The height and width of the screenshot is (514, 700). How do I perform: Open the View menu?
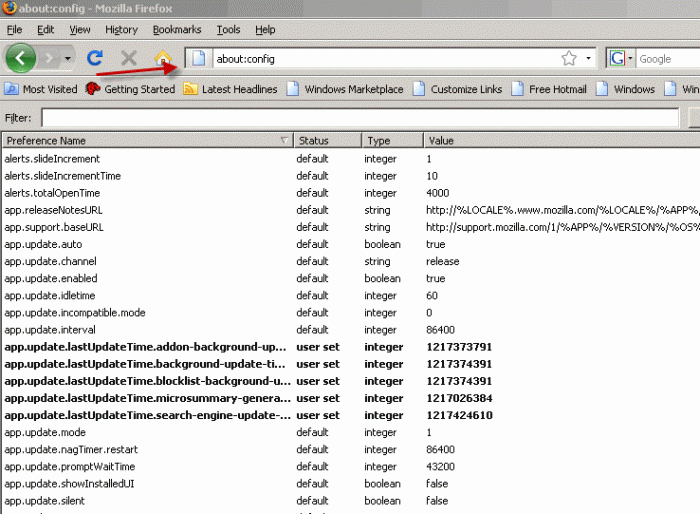click(80, 30)
